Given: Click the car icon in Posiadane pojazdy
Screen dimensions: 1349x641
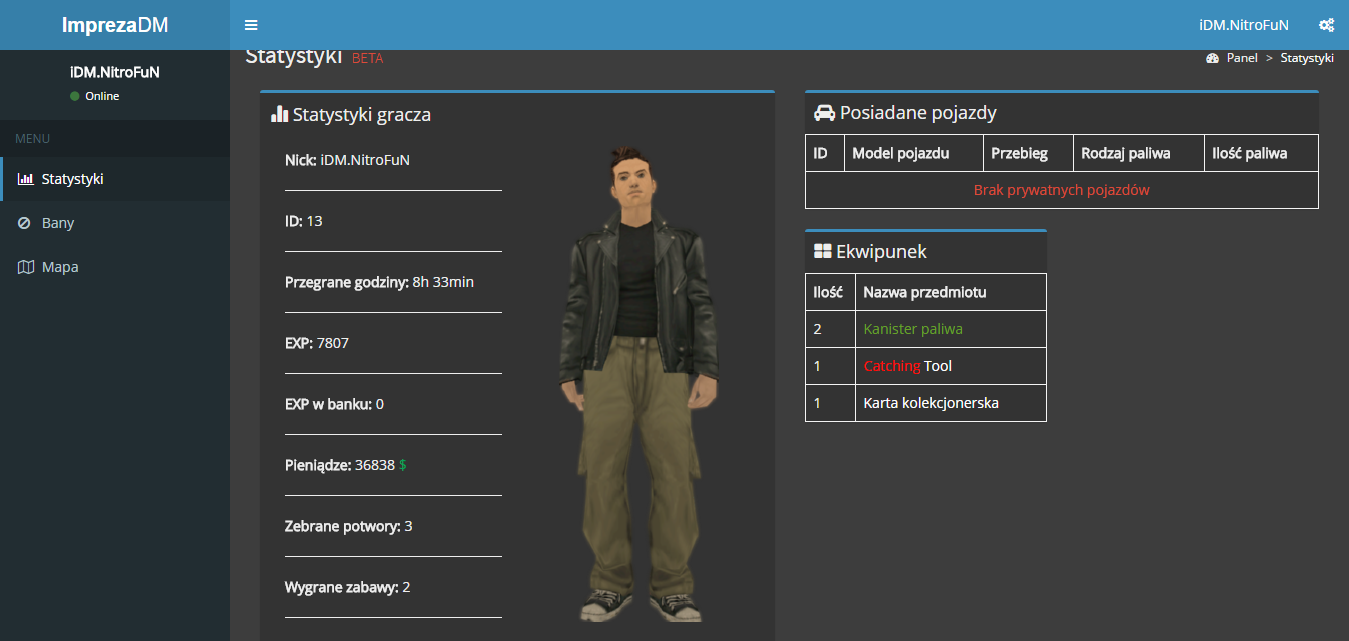Looking at the screenshot, I should coord(824,113).
